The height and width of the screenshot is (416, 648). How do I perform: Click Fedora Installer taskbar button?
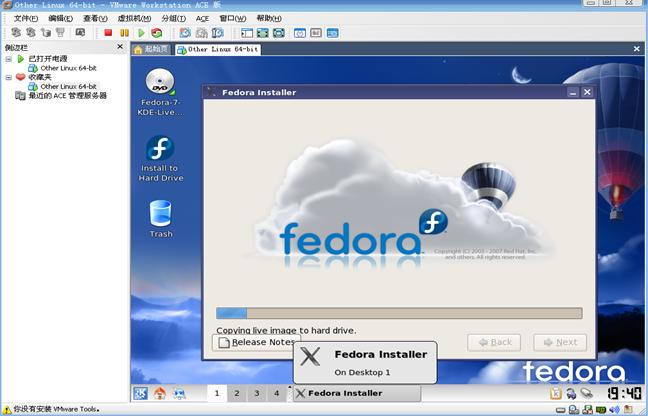click(x=357, y=393)
